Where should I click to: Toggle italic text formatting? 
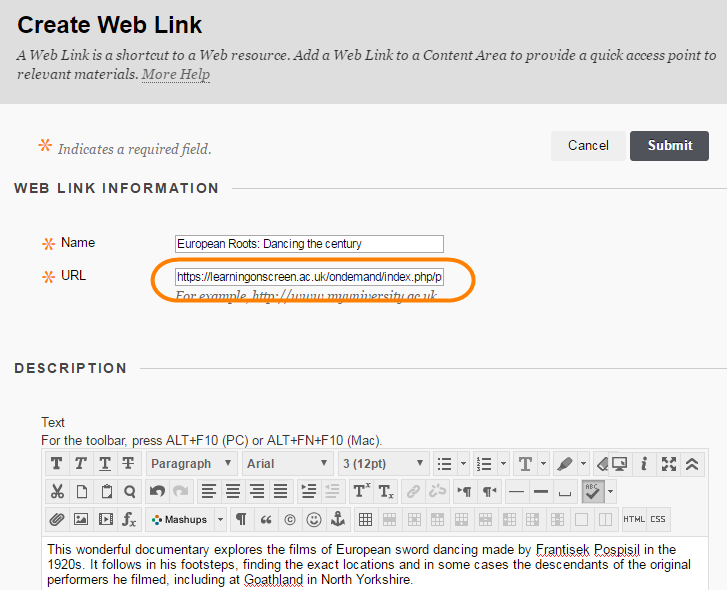(x=81, y=464)
